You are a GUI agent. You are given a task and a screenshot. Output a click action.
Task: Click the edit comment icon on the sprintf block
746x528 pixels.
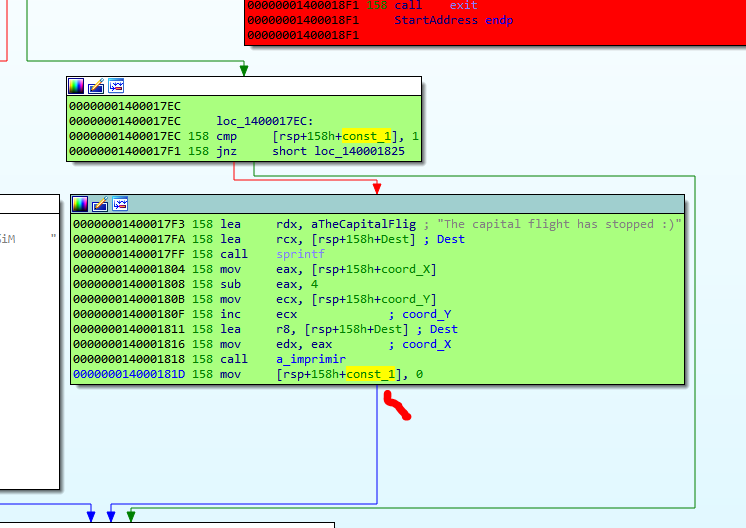tap(100, 204)
